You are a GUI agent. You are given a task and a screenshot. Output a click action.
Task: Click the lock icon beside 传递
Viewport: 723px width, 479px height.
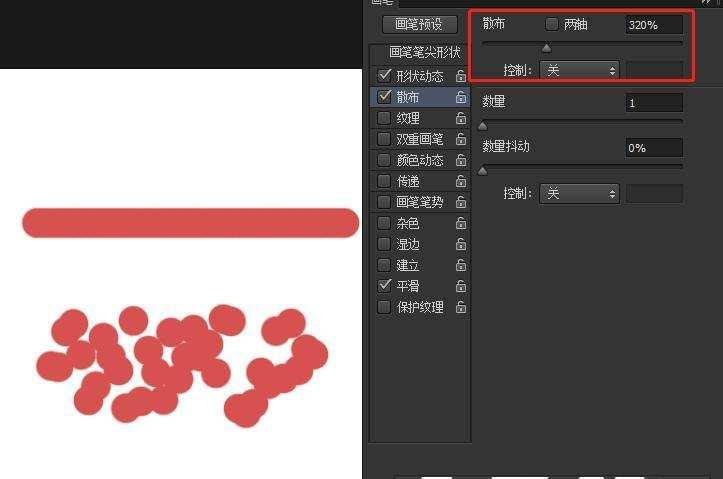461,181
